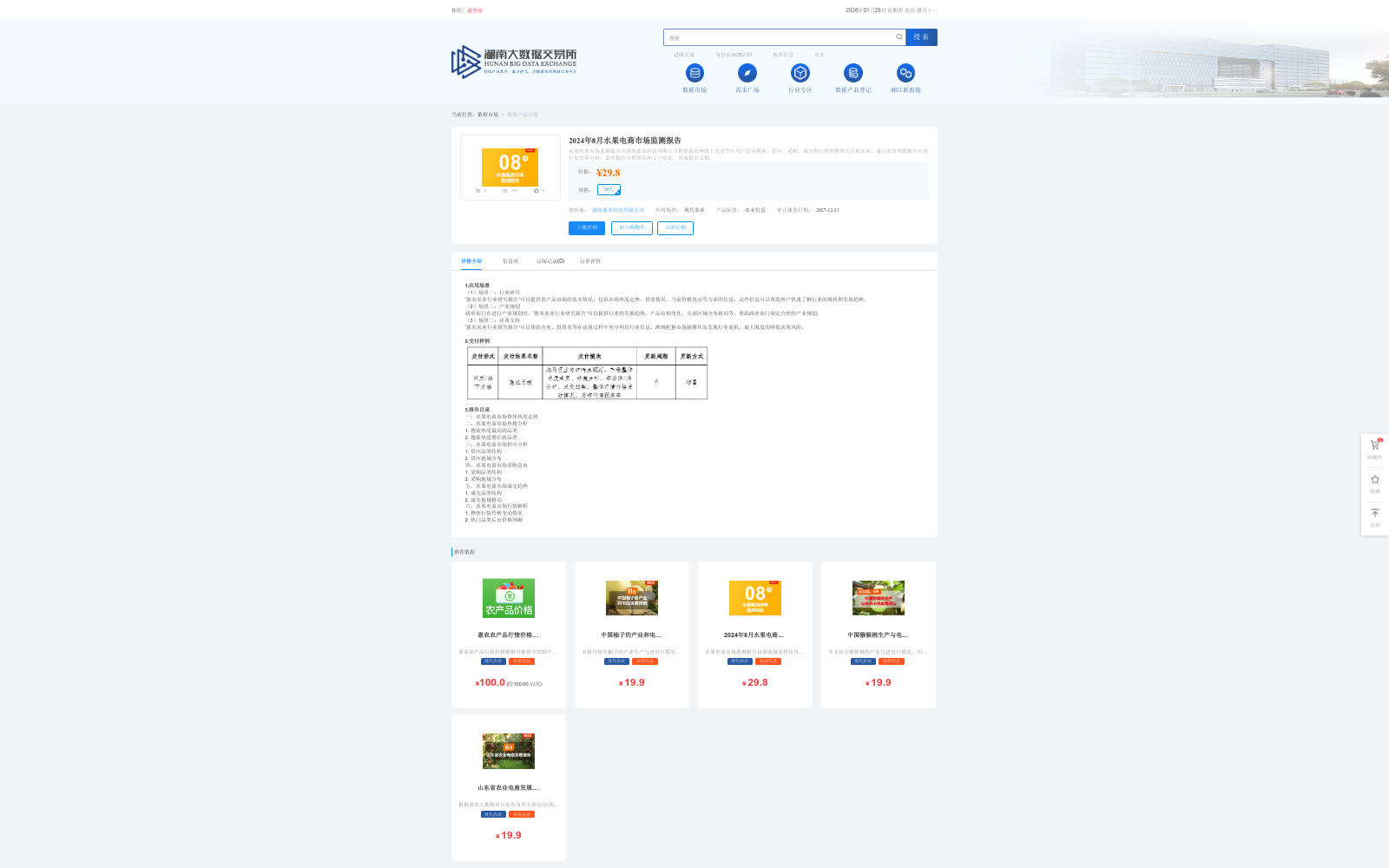
Task: Click the ¥29.8 price in the recommended cards
Action: click(755, 683)
